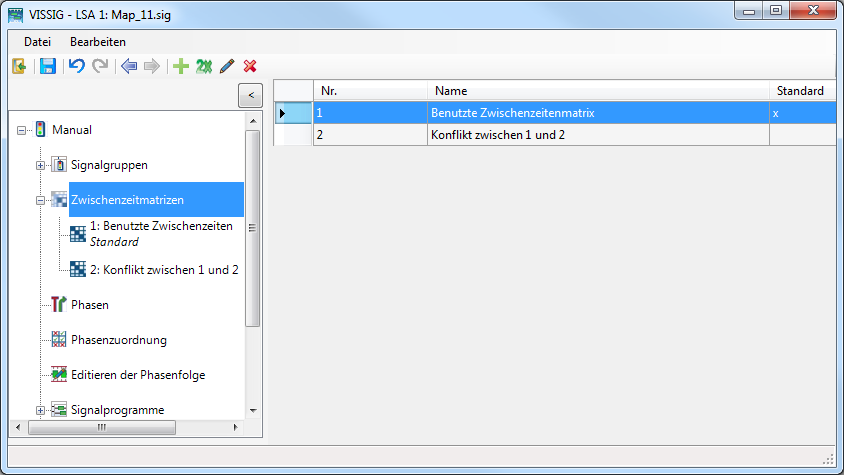Click the pencil Edit icon
This screenshot has width=844, height=475.
tap(227, 66)
